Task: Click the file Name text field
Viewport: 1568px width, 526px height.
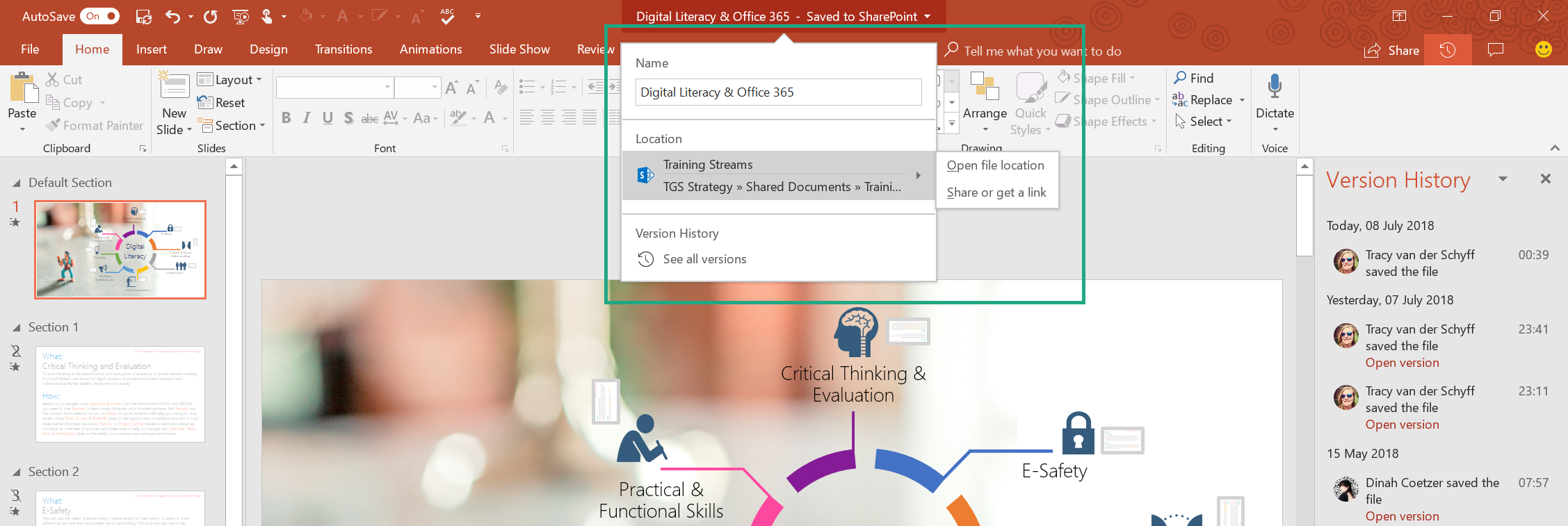Action: (x=778, y=92)
